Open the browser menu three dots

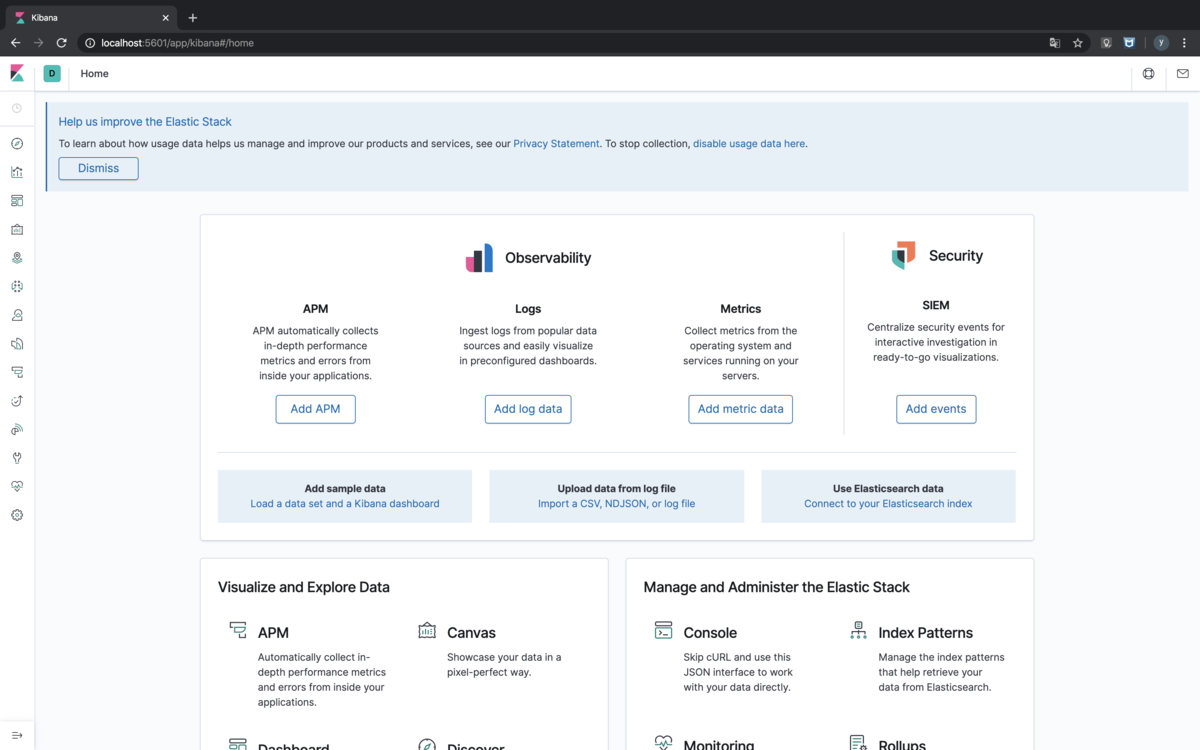(x=1186, y=43)
